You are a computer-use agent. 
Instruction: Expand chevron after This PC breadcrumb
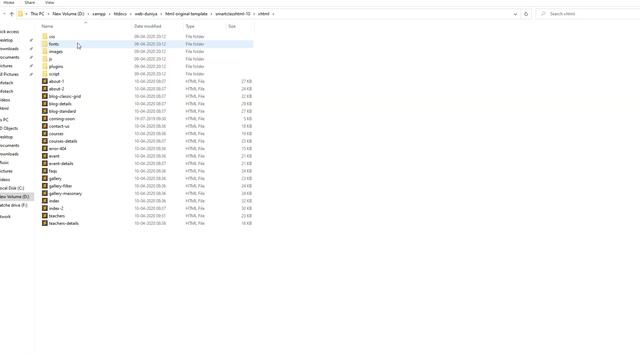[x=48, y=14]
